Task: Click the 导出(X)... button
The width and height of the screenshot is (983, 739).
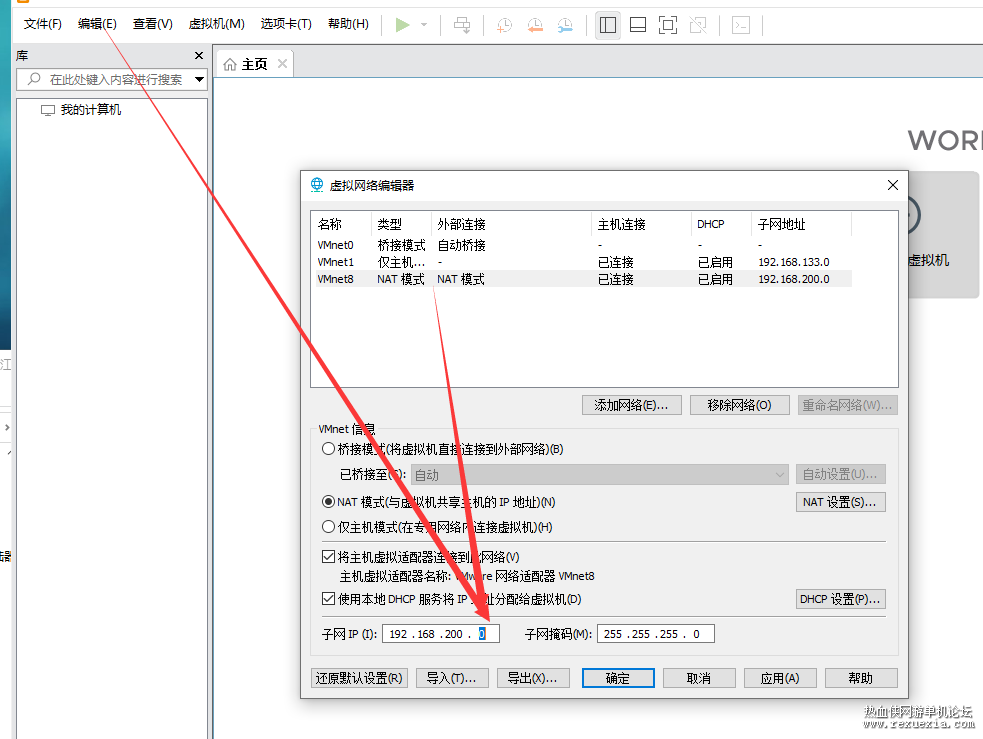Action: point(533,678)
